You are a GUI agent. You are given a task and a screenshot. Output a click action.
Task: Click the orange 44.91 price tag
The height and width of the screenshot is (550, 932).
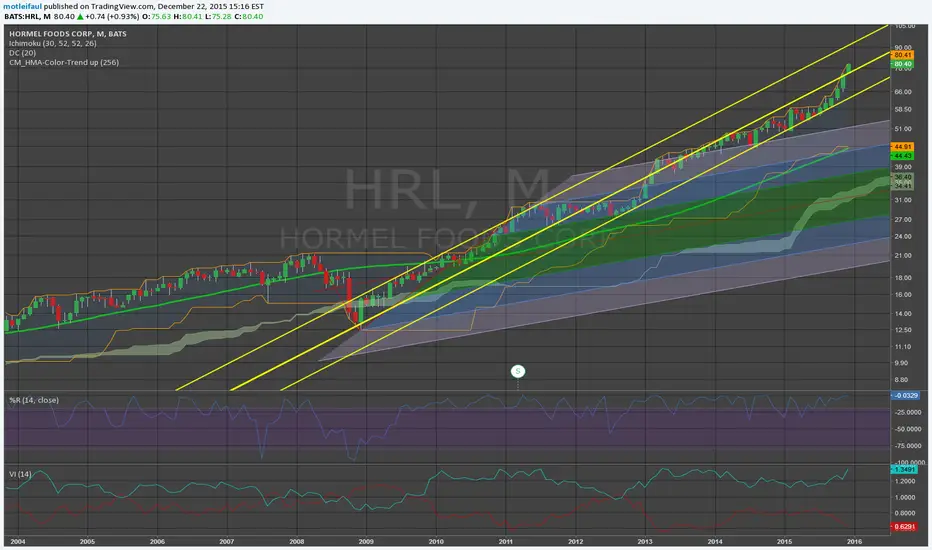tap(902, 146)
